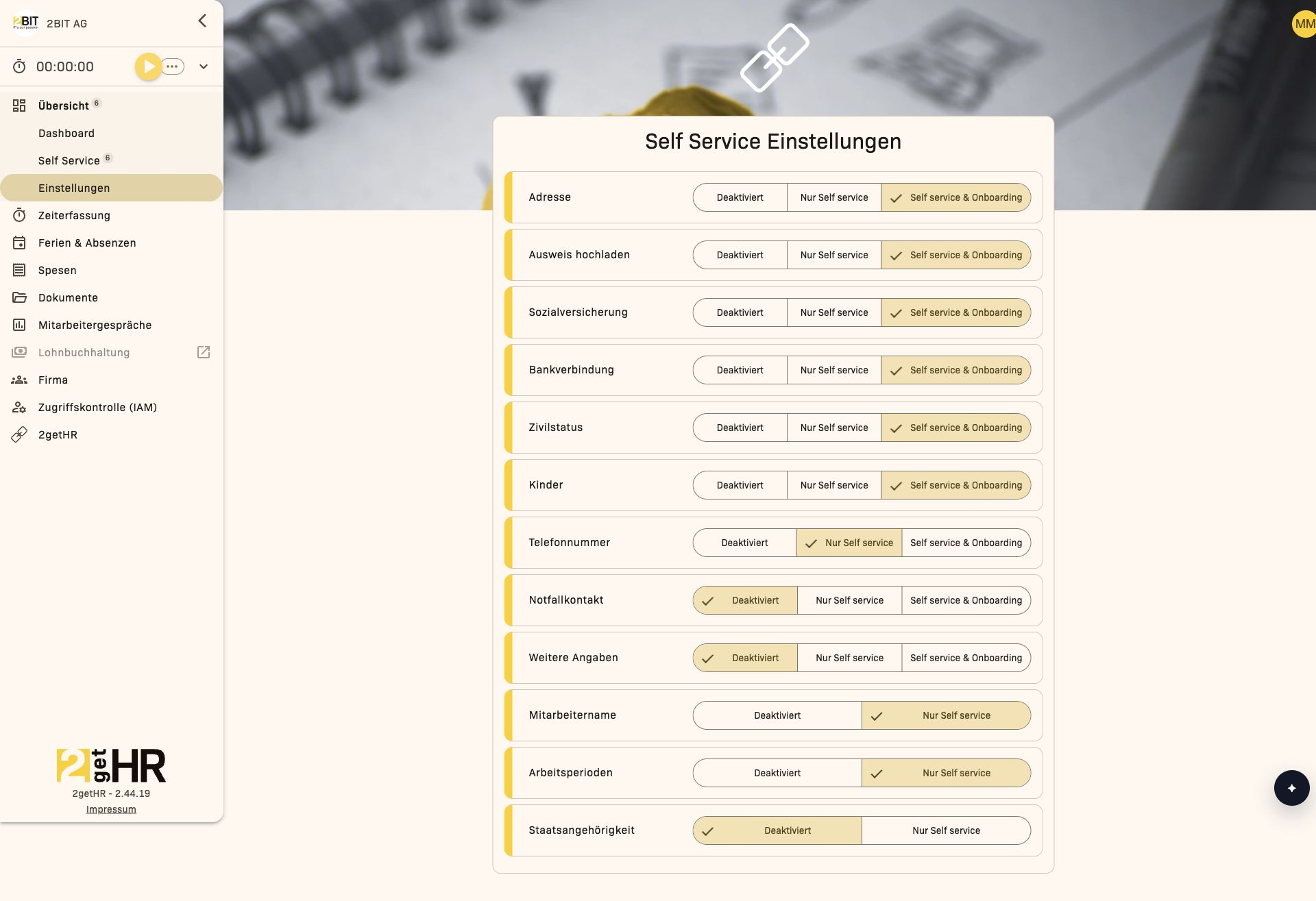Click the Mitarbeitergespräche chart icon
Viewport: 1316px width, 901px height.
click(x=19, y=325)
